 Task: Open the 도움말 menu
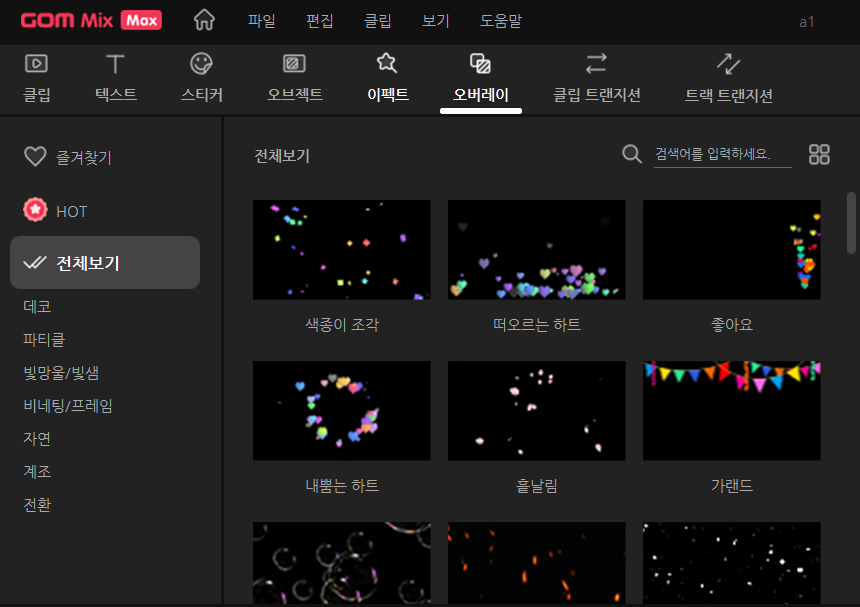501,21
